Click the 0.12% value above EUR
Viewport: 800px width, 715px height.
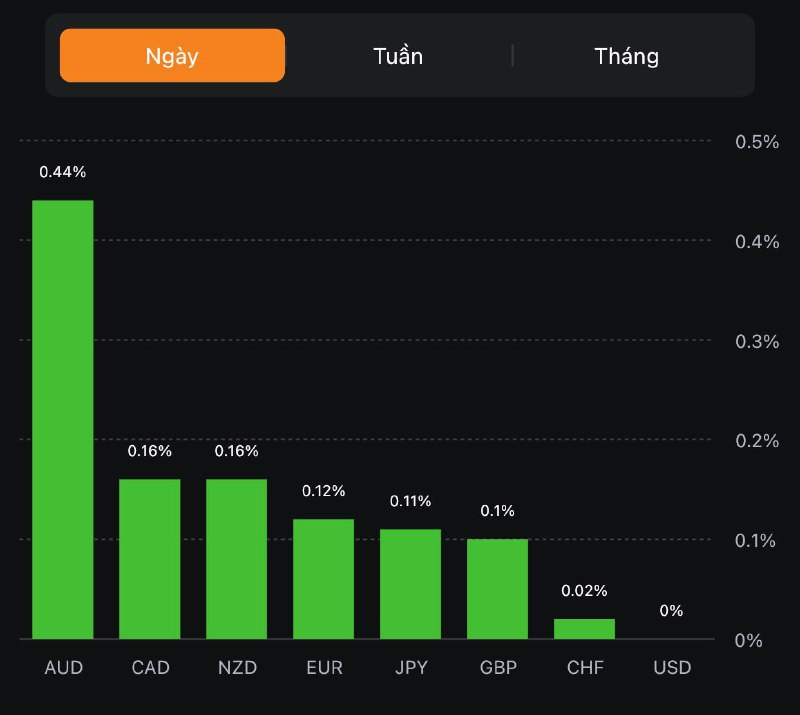(x=323, y=491)
